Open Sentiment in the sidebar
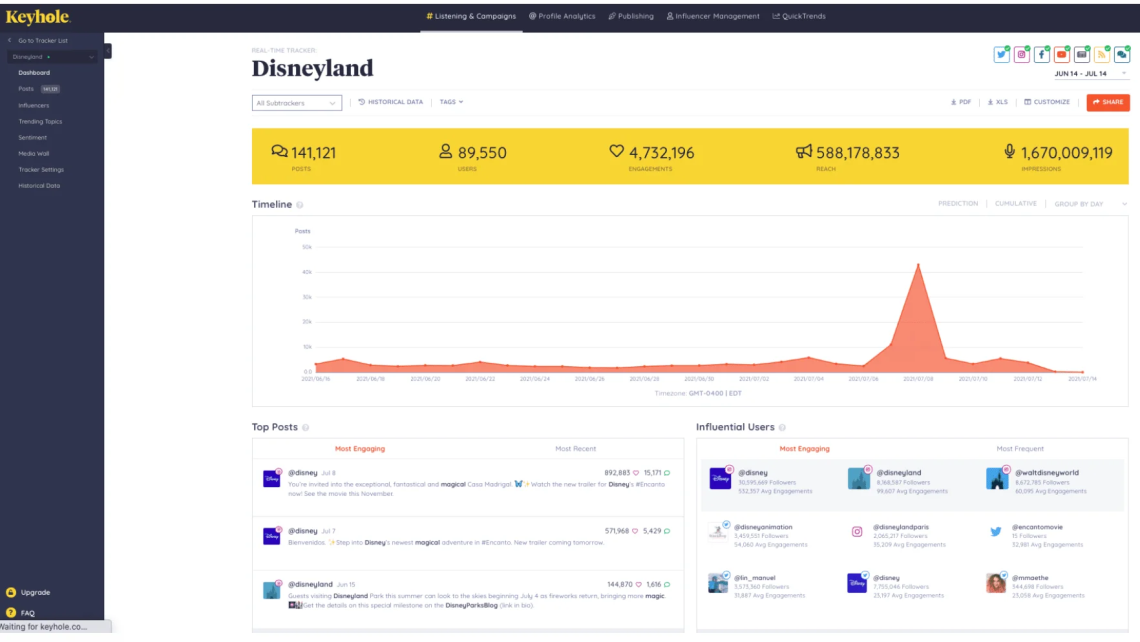 coord(33,138)
